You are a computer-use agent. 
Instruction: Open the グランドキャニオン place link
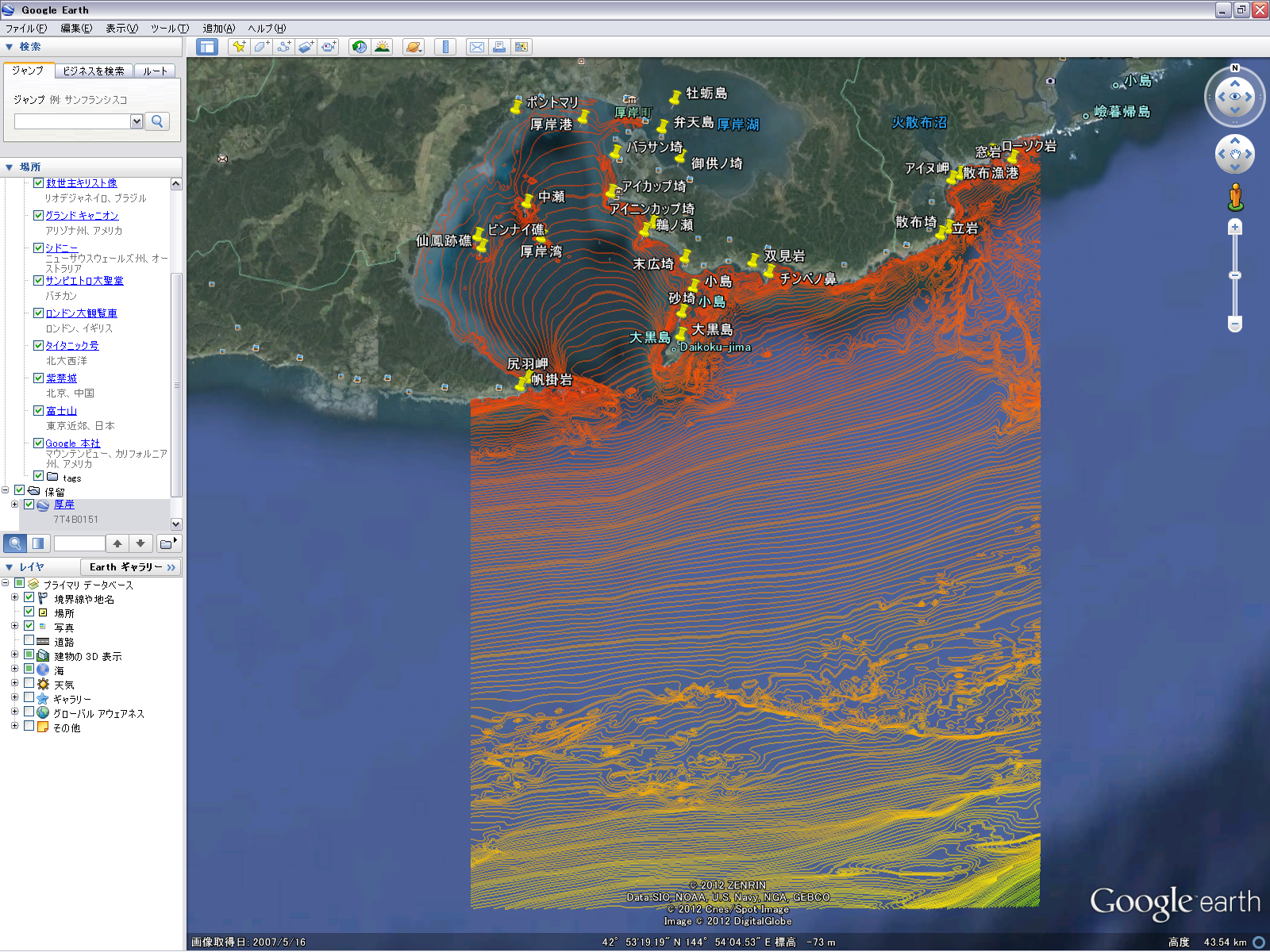click(82, 215)
